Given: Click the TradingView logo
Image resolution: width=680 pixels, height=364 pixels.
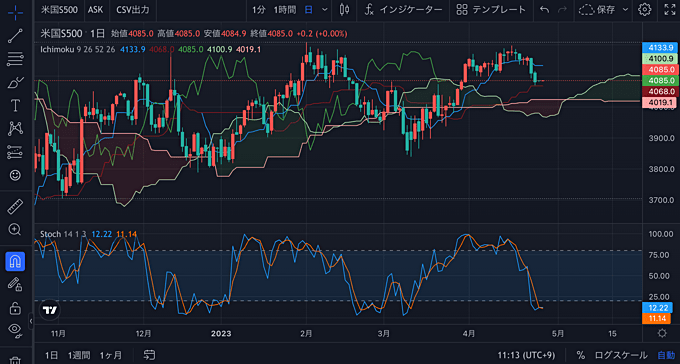Looking at the screenshot, I should [50, 310].
